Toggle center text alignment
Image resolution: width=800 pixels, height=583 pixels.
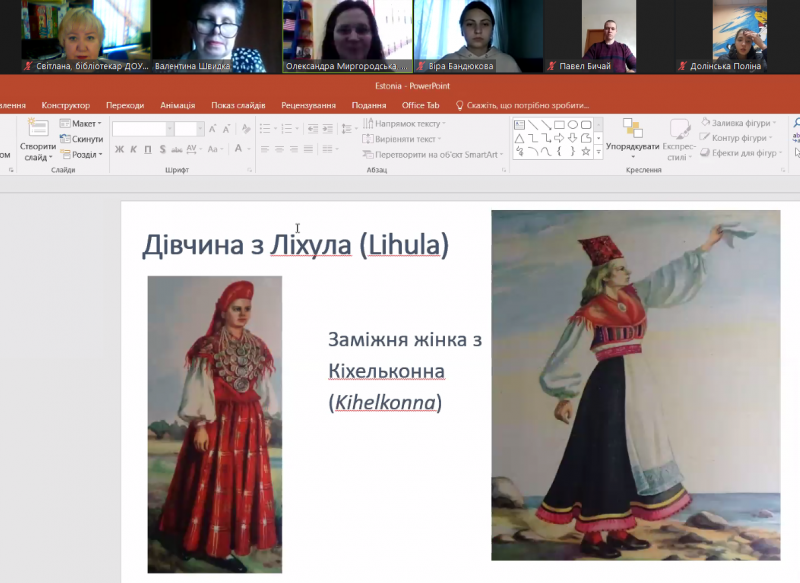(x=279, y=149)
